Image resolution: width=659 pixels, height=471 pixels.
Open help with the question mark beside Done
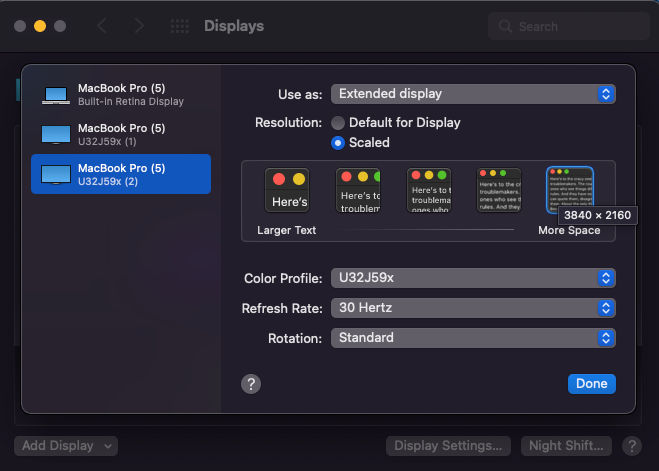point(251,384)
